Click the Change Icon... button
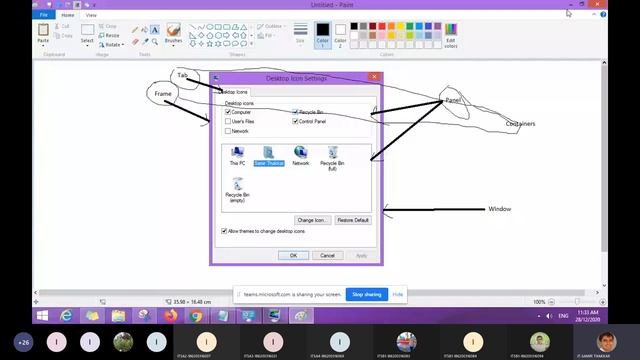 click(x=313, y=220)
